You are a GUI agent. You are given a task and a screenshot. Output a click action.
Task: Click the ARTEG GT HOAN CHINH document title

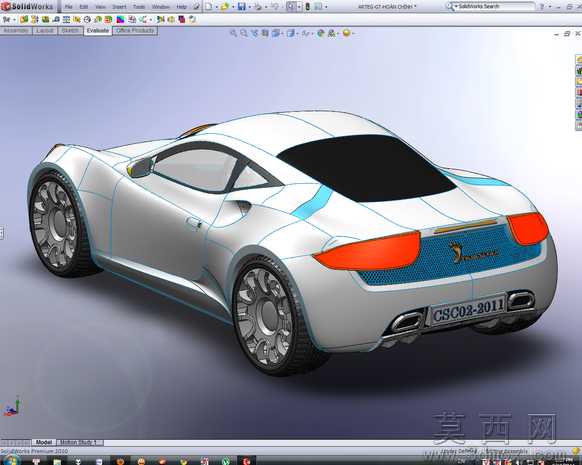coord(387,6)
